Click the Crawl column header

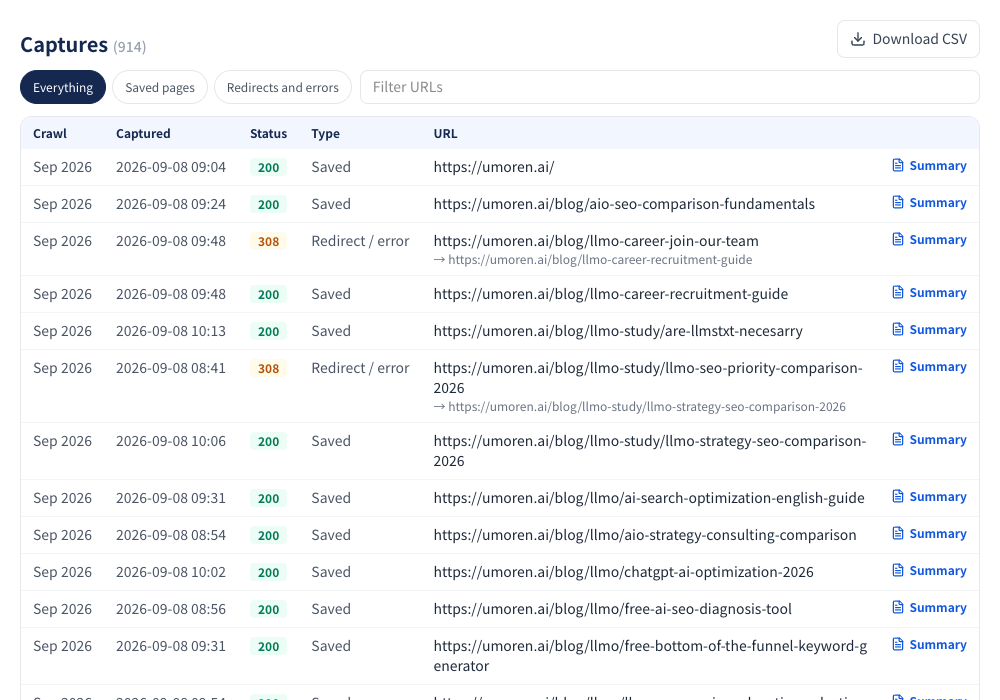click(x=50, y=133)
